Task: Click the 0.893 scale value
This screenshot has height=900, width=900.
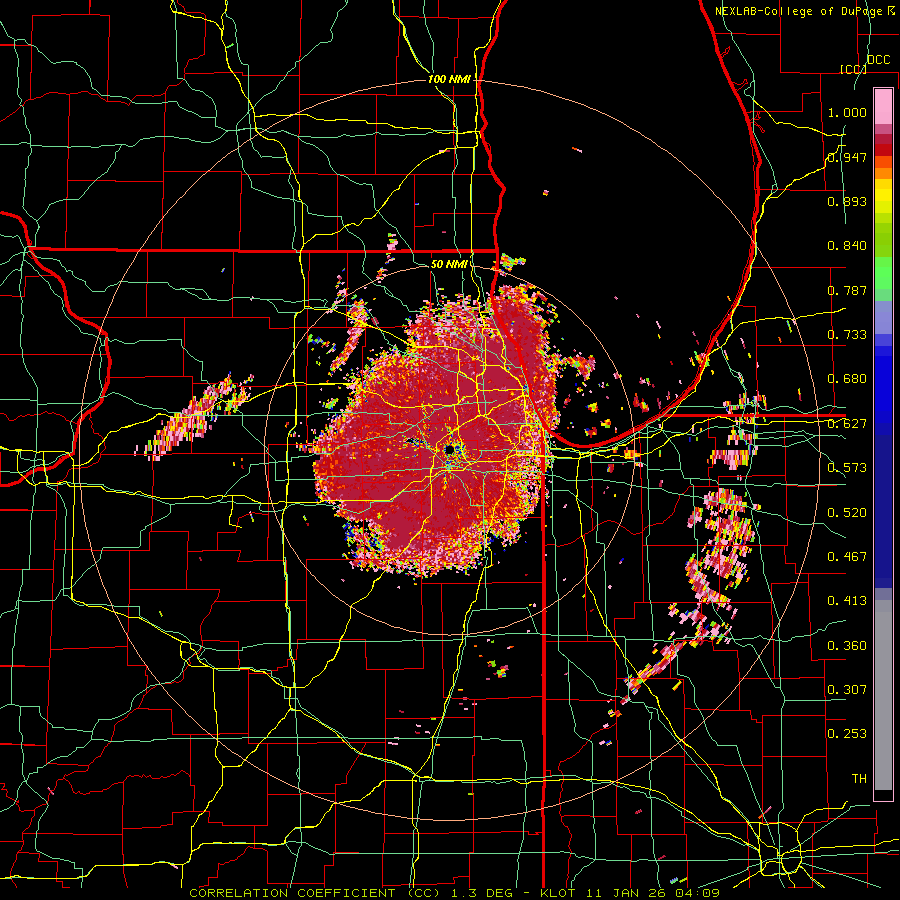Action: point(847,201)
